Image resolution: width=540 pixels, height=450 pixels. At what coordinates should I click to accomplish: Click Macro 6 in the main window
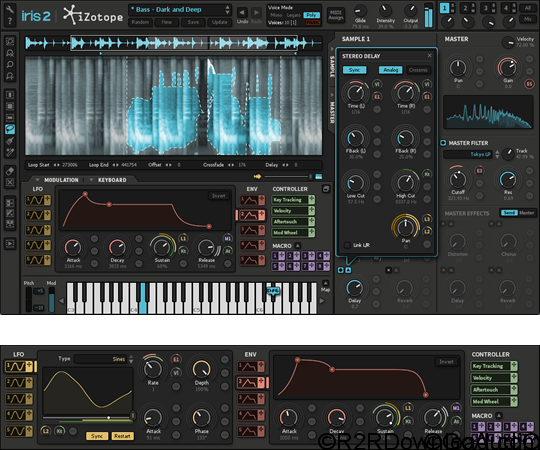[x=294, y=266]
